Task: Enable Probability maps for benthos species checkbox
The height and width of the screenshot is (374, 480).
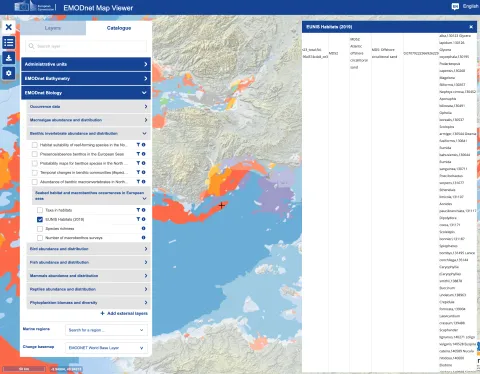Action: point(35,163)
